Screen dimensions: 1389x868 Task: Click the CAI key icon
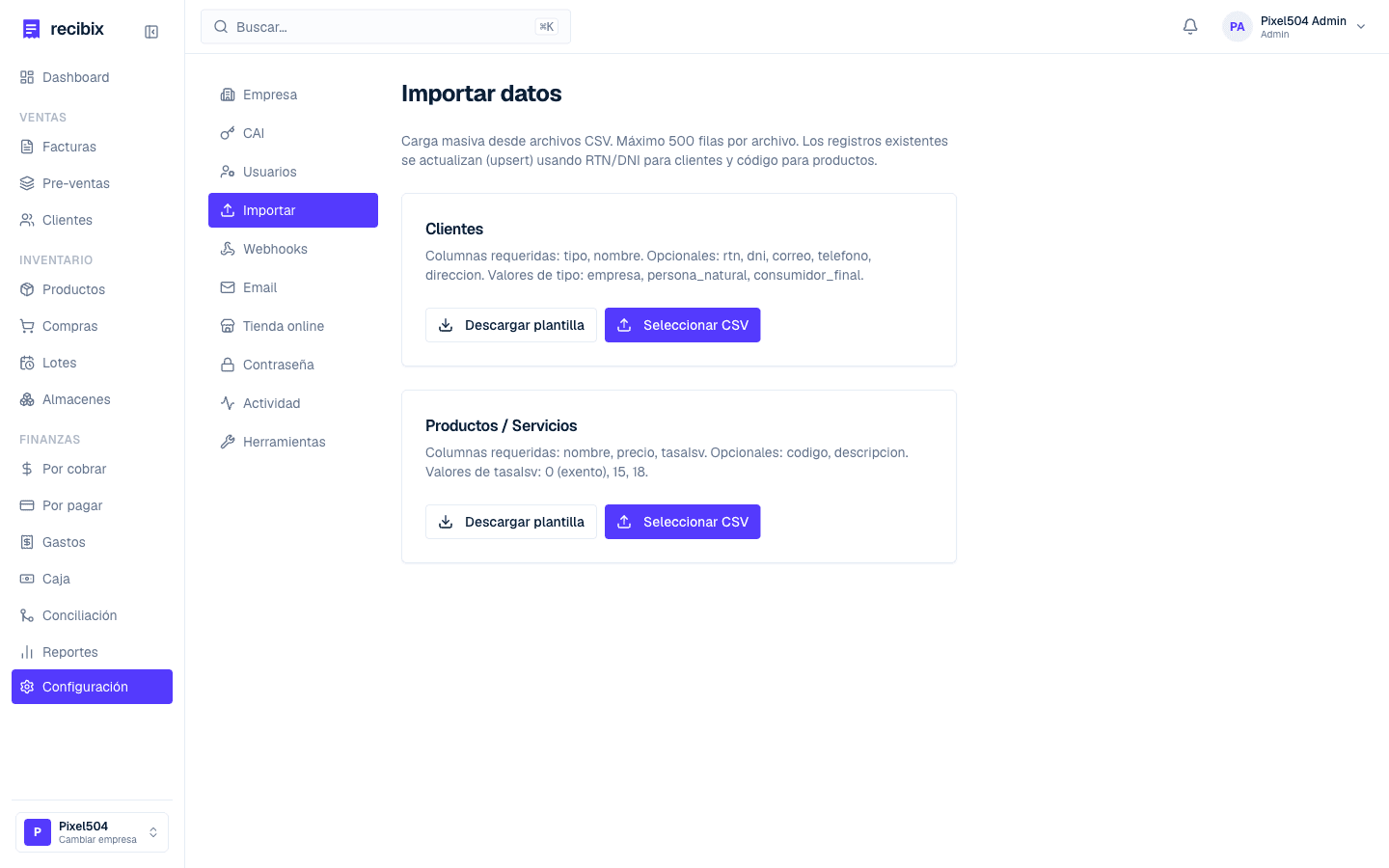228,133
